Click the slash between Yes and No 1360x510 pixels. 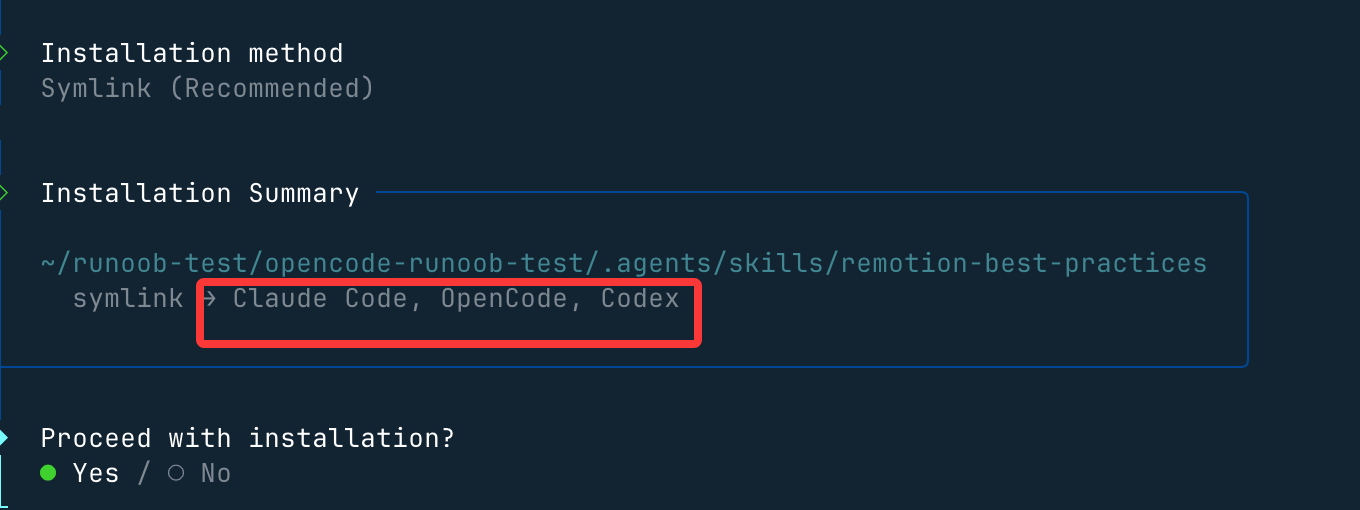click(144, 474)
